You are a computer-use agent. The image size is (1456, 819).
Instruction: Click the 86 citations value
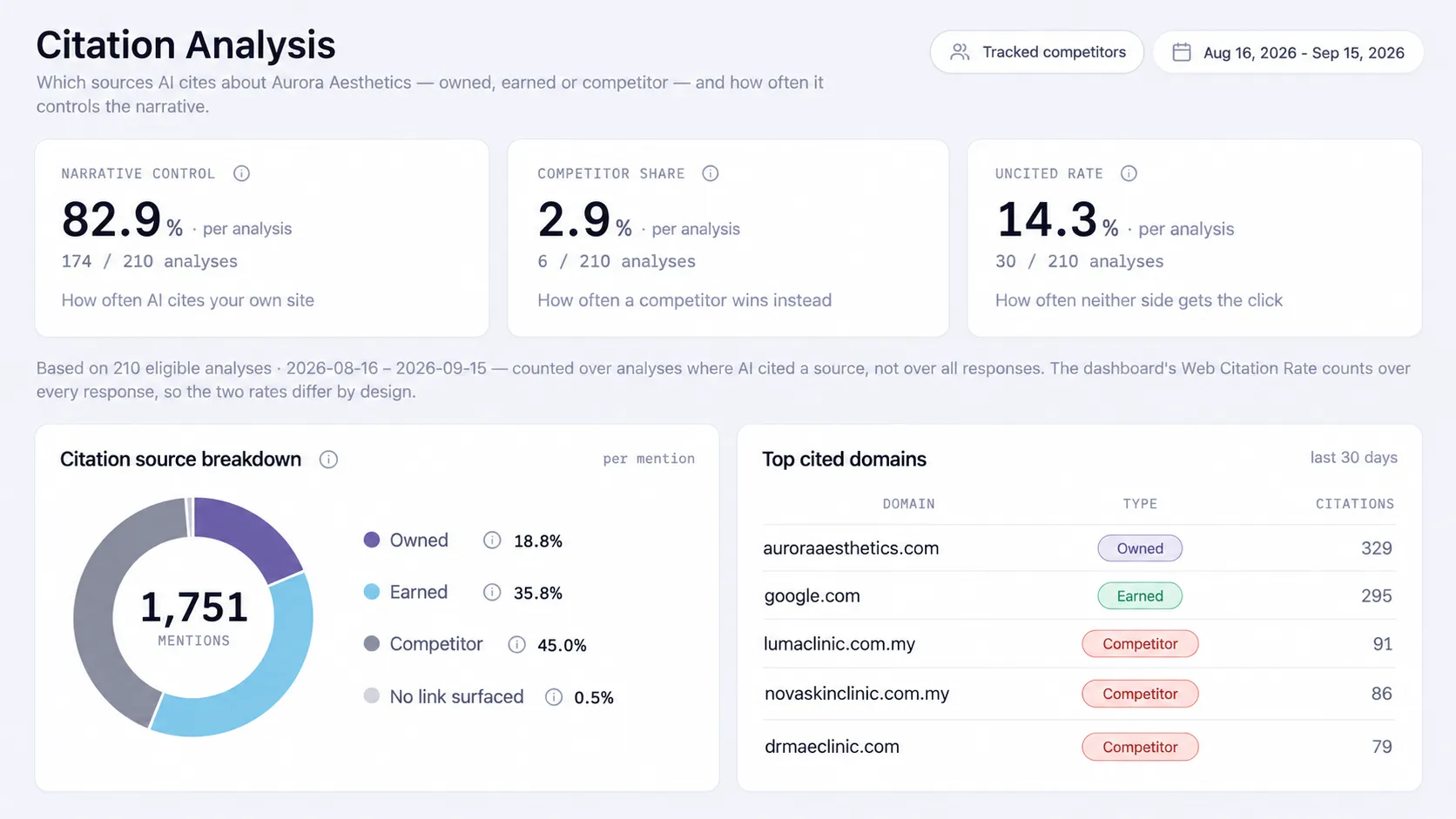tap(1382, 694)
